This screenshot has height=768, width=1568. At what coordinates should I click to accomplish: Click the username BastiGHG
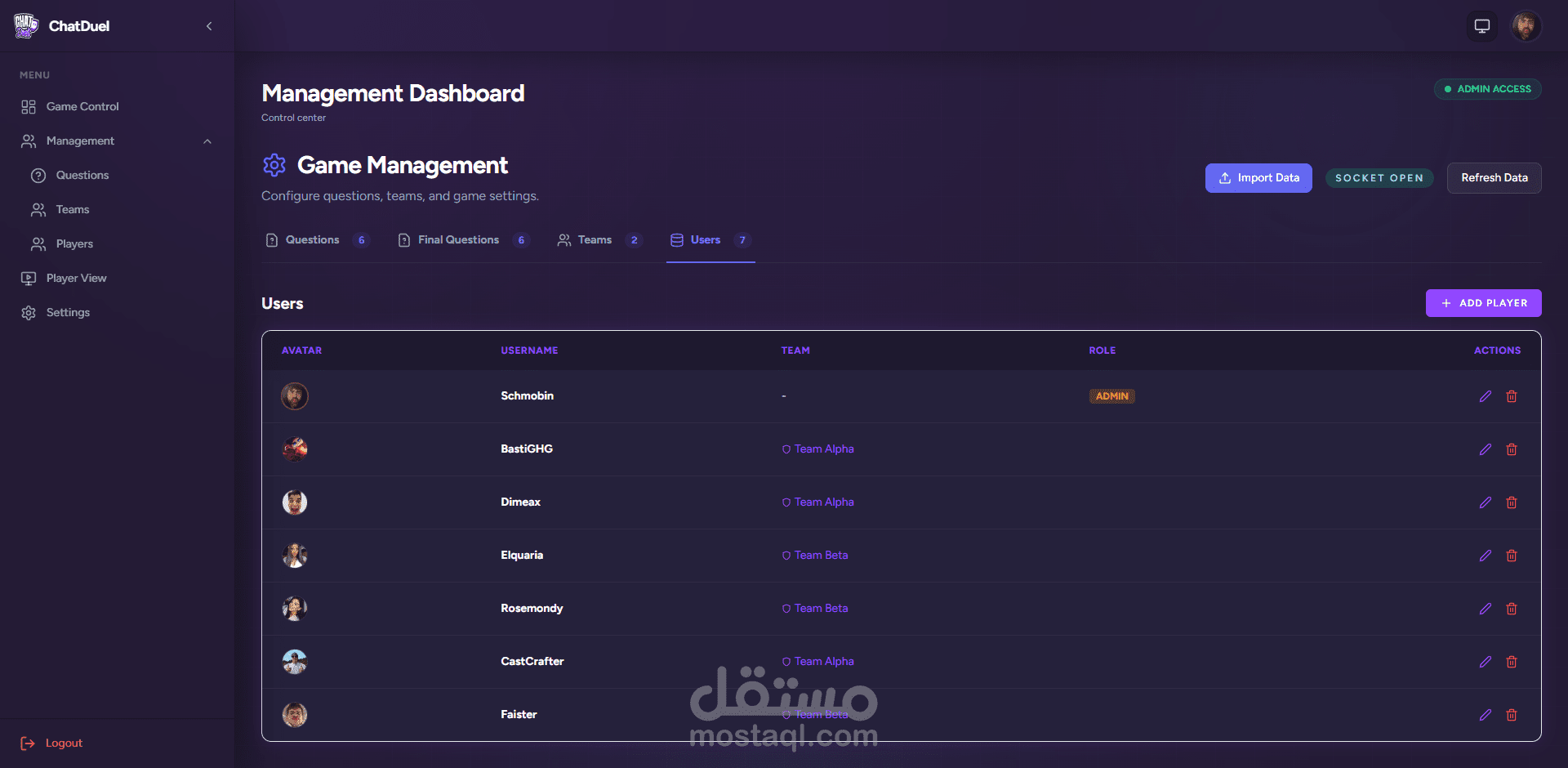tap(527, 449)
